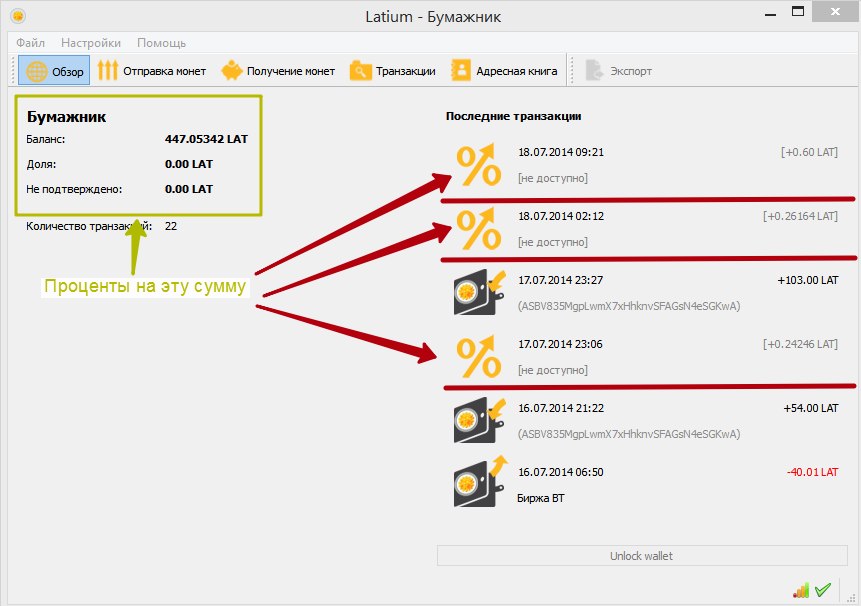
Task: Click percent icon for 18.07.2014 09:21
Action: [478, 165]
